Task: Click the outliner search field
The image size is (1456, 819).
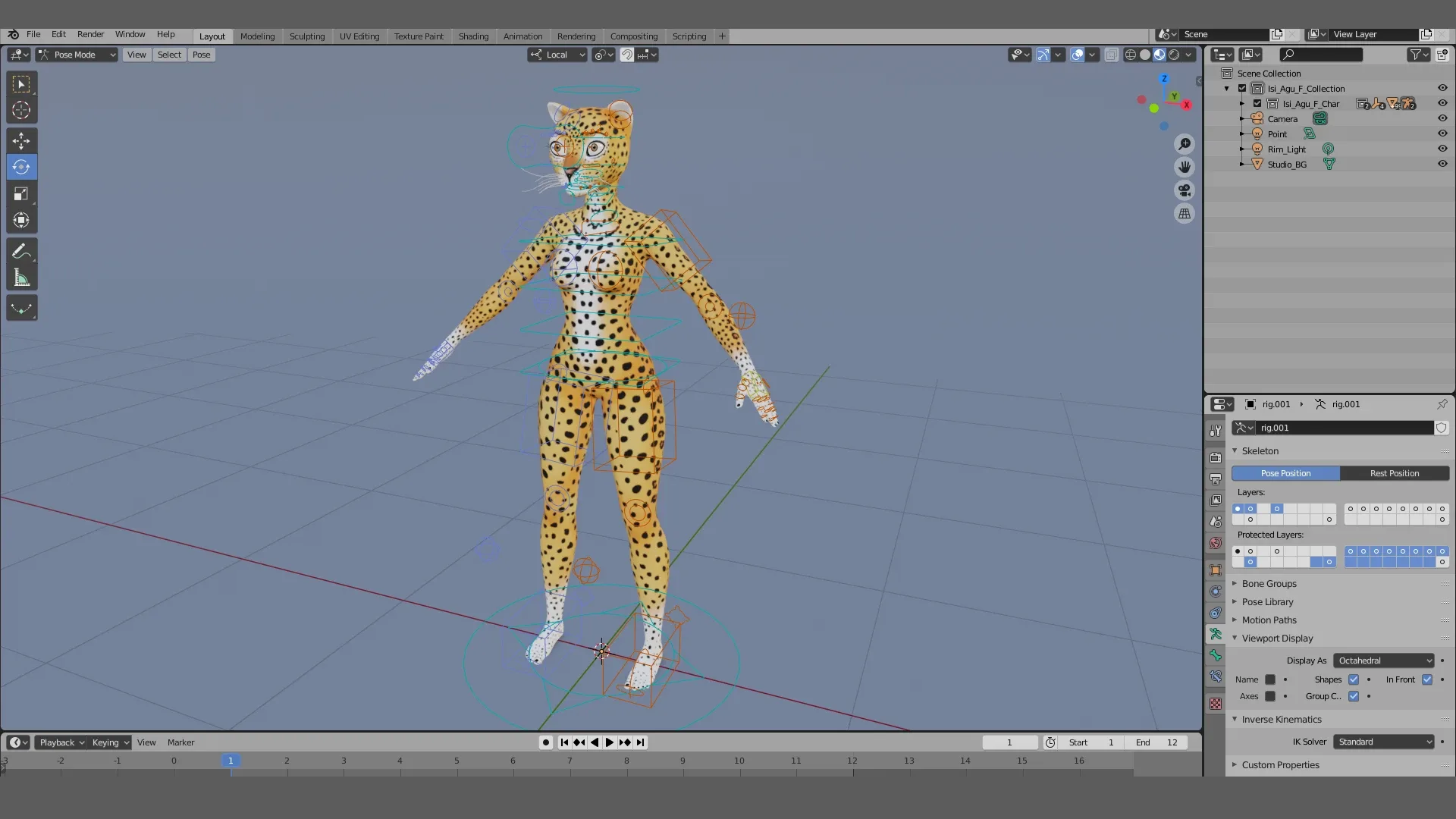Action: [1320, 55]
